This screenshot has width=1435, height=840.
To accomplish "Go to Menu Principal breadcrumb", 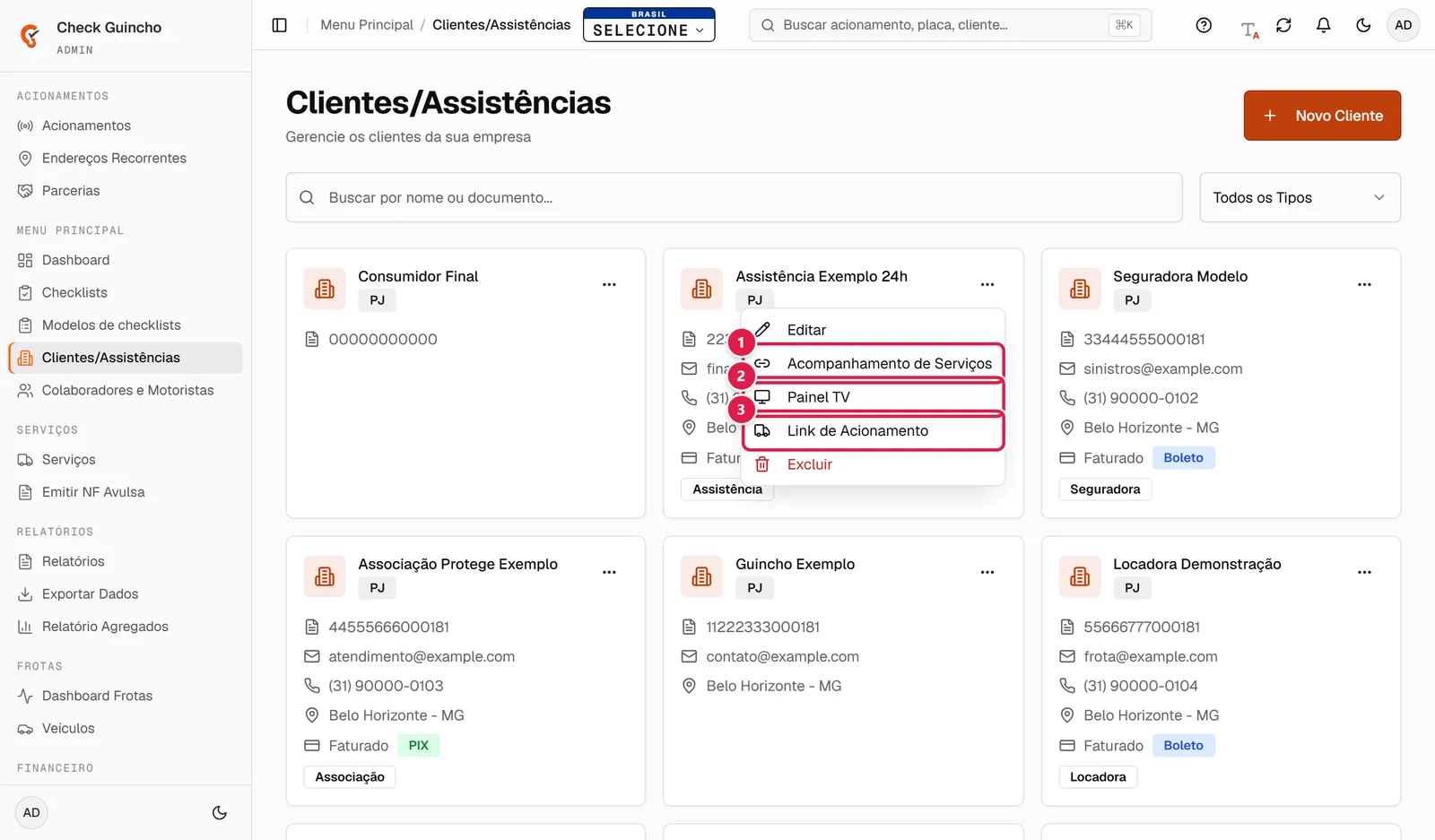I will tap(367, 25).
